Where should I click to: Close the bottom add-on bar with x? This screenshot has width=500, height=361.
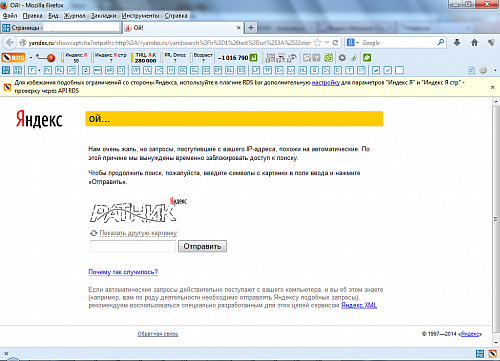coord(6,353)
